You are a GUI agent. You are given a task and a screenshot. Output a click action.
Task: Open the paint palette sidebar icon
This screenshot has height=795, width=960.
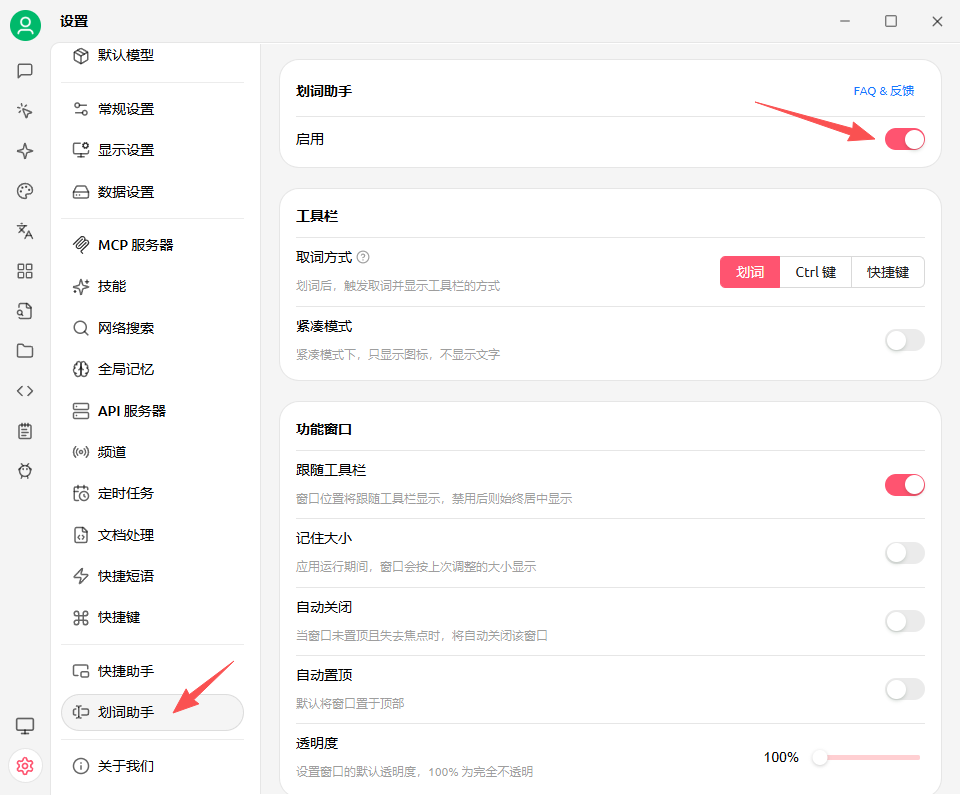(25, 191)
